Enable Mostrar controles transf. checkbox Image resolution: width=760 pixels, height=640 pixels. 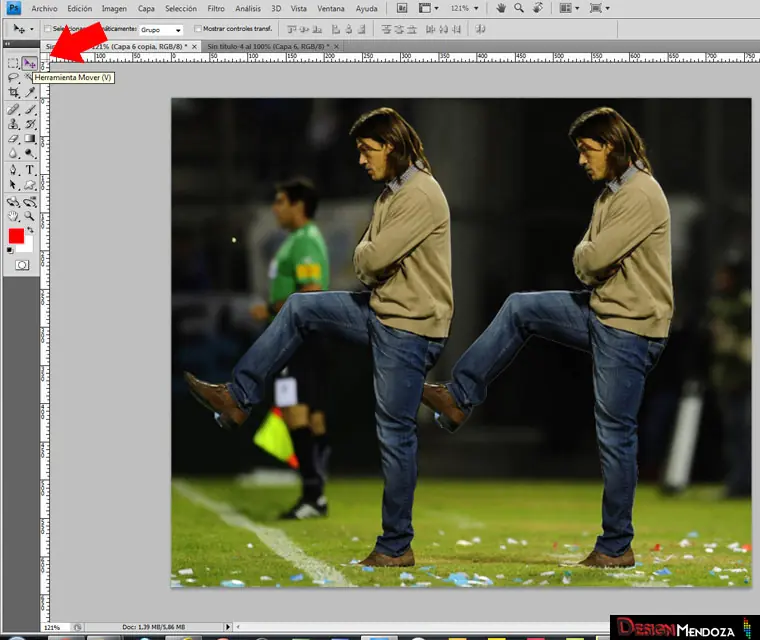[x=197, y=29]
